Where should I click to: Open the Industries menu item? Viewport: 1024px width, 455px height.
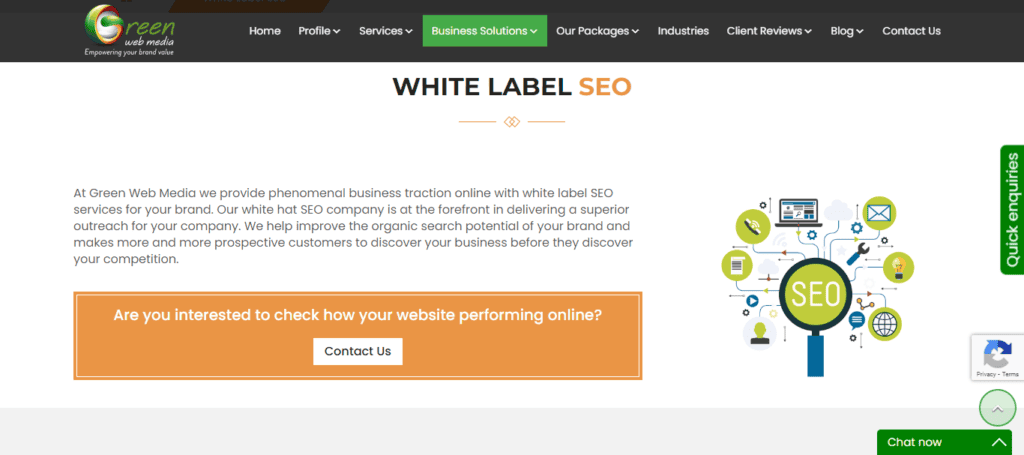click(683, 31)
